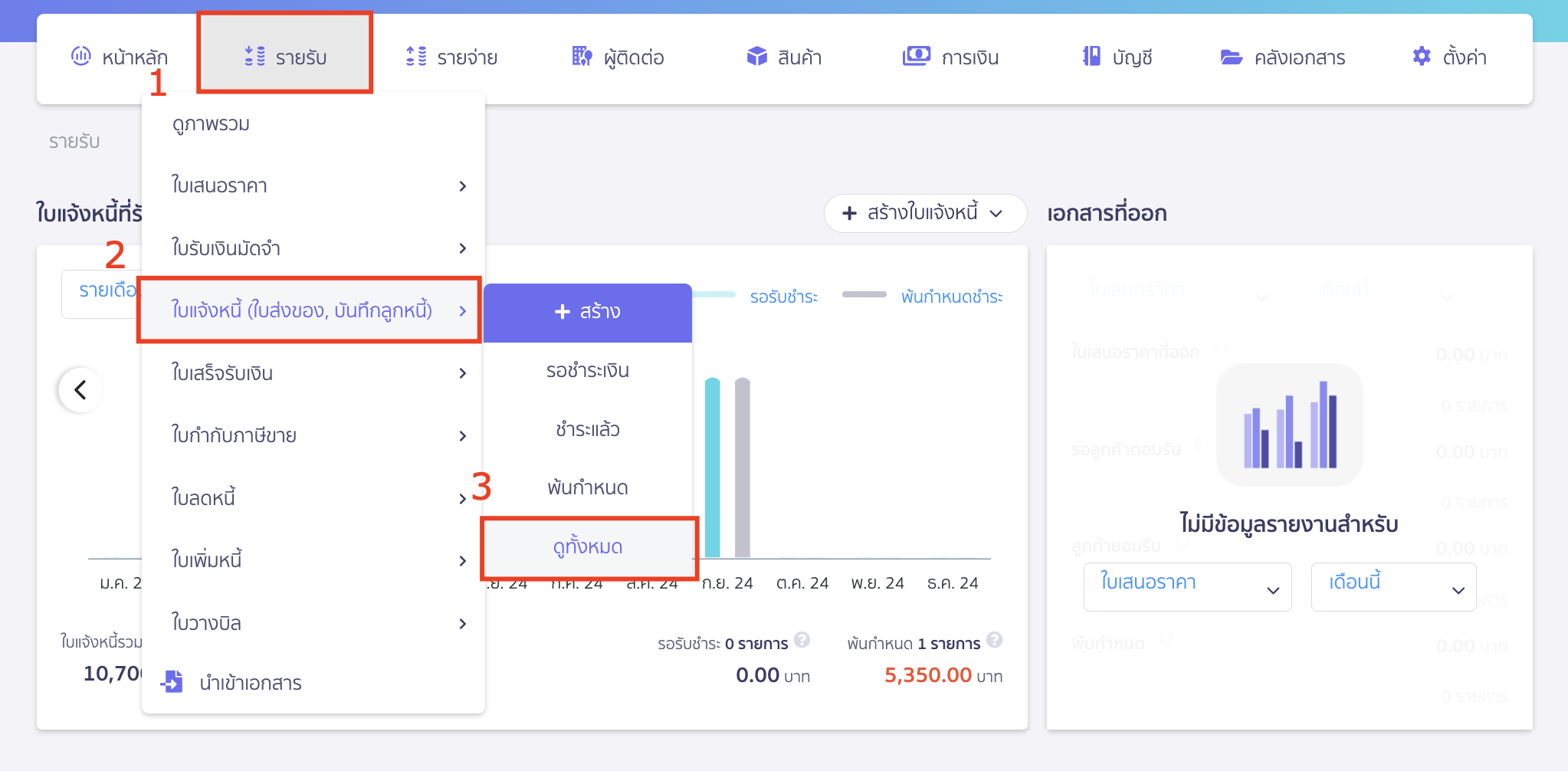Choose นำเข้าเอกสาร from the menu
This screenshot has height=771, width=1568.
coord(313,682)
